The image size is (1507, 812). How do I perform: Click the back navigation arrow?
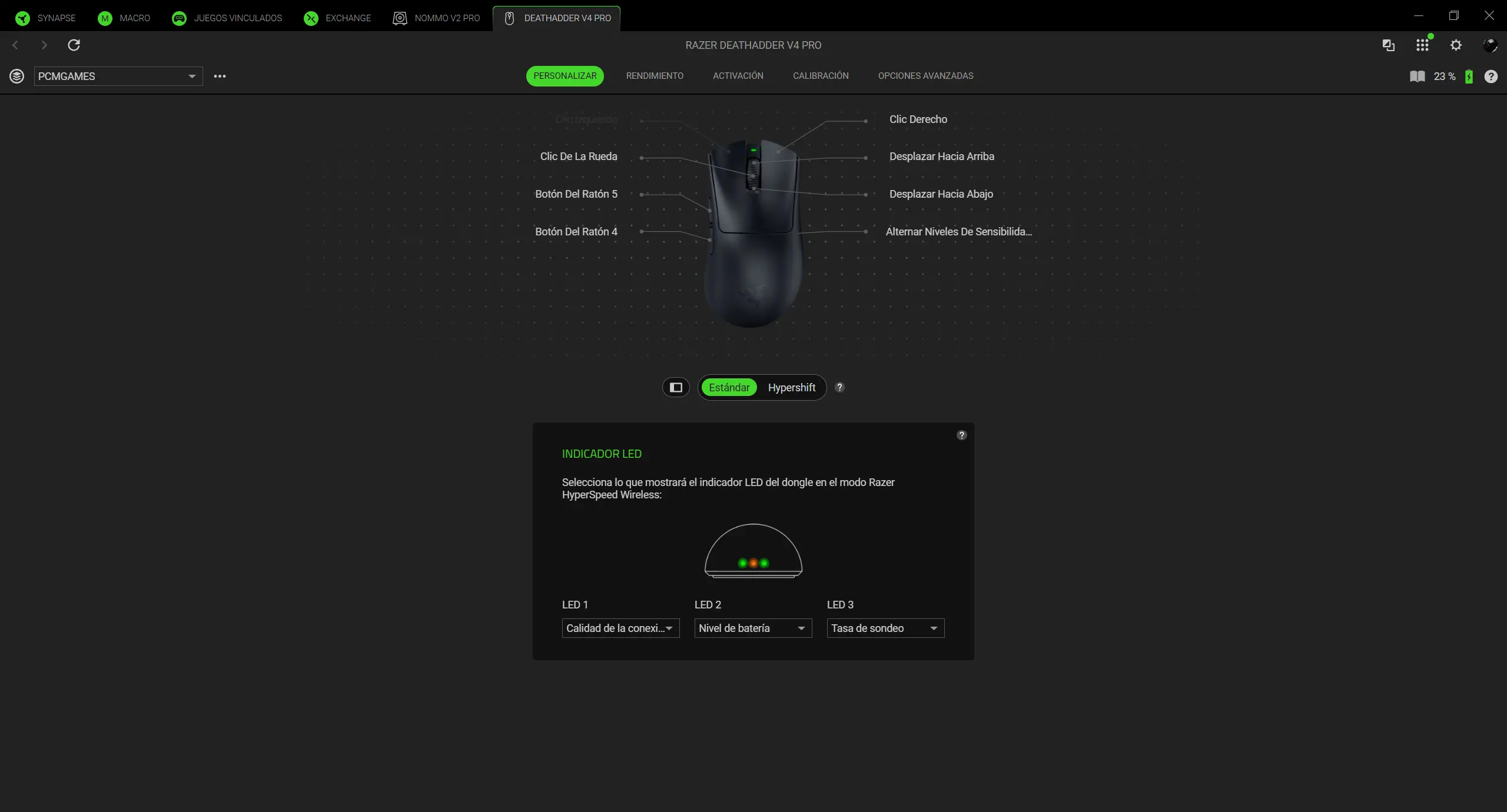(x=15, y=45)
